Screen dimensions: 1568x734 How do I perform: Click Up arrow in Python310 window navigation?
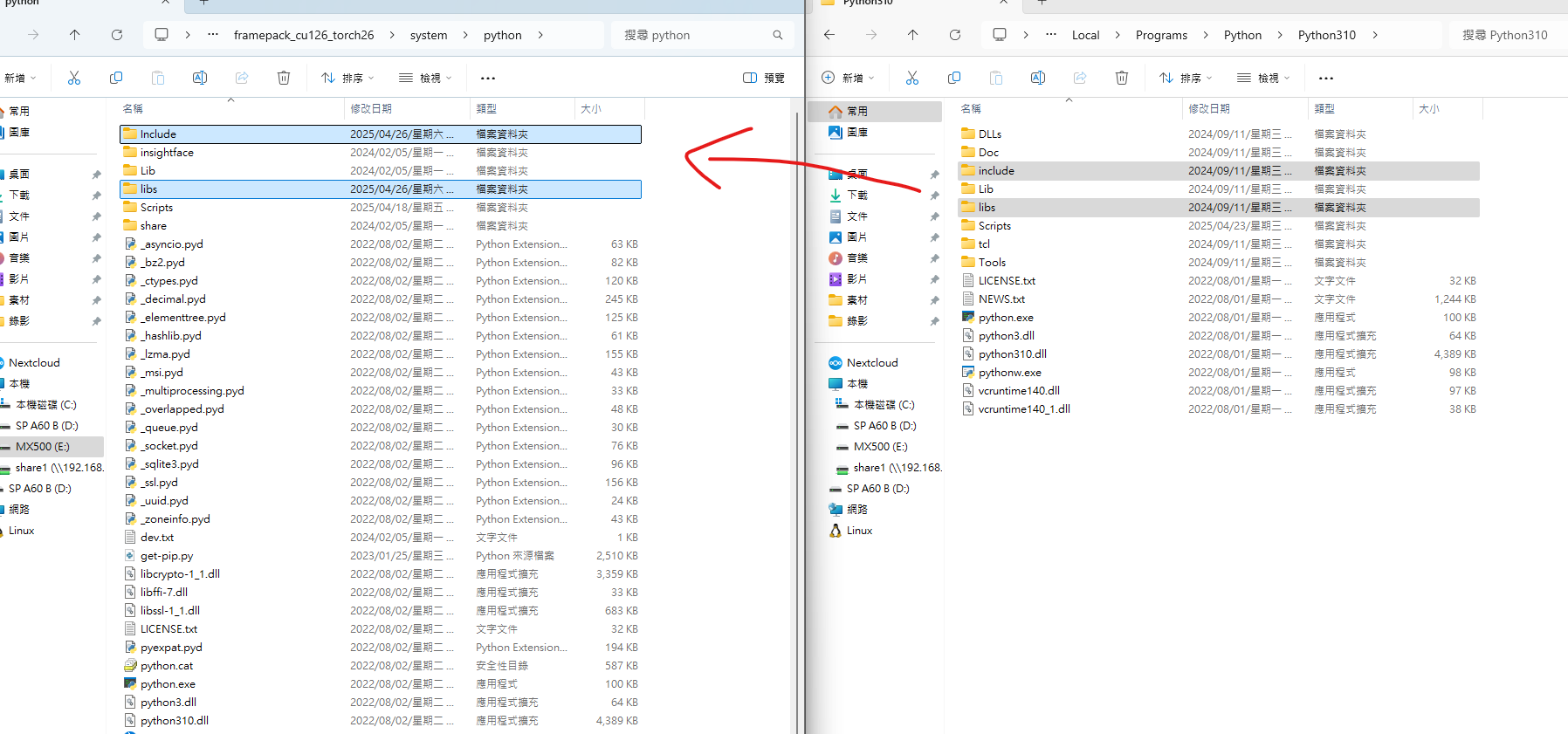913,35
